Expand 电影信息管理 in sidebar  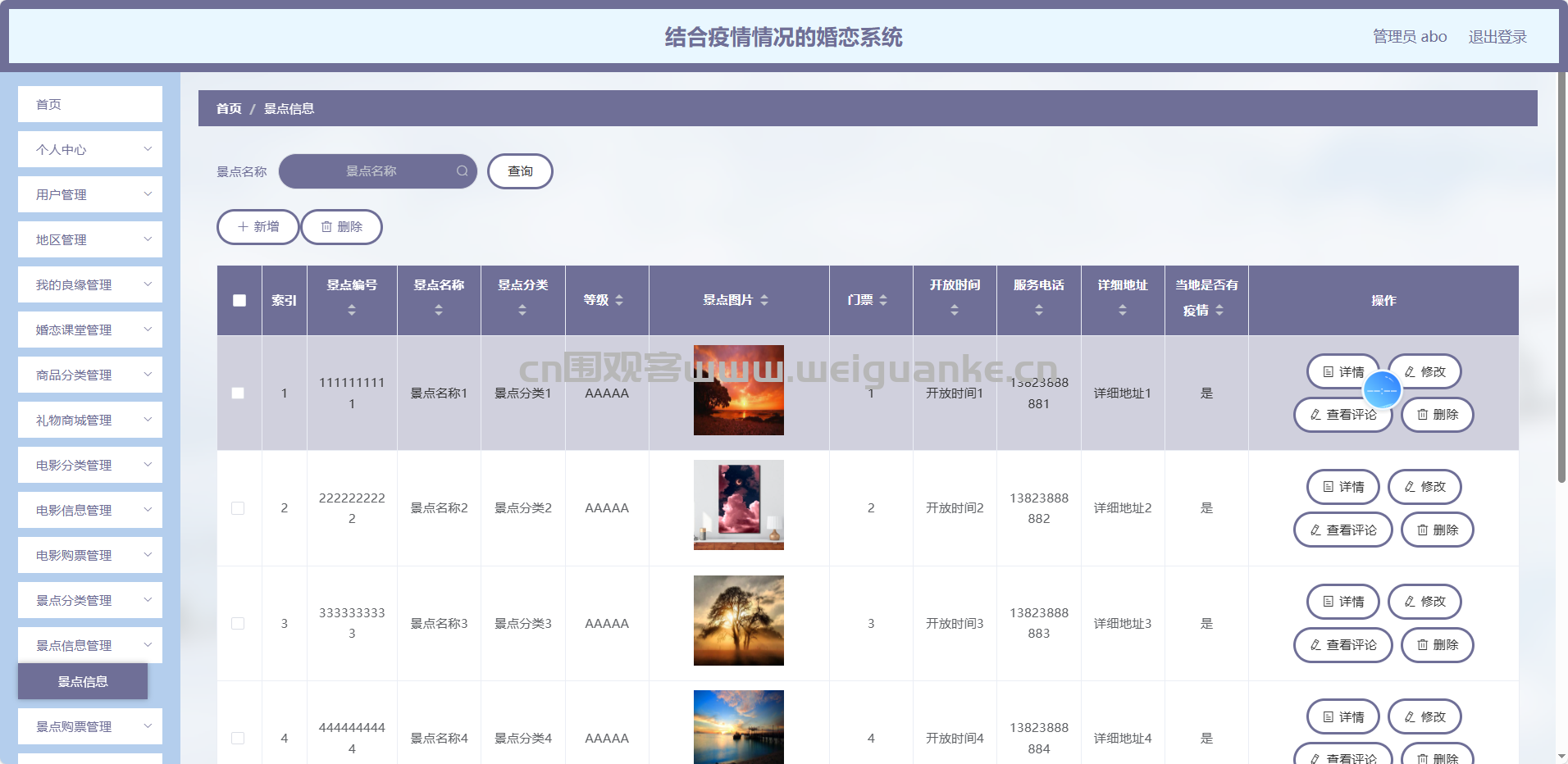[x=90, y=511]
